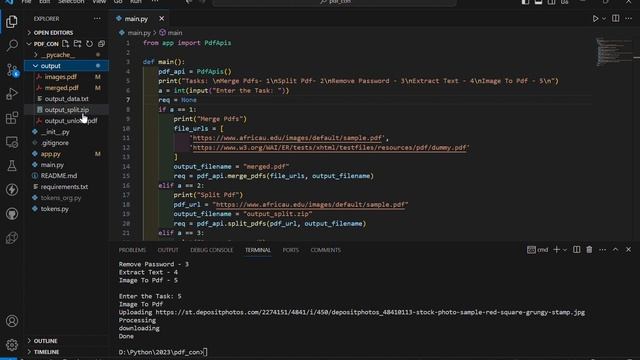Open the Thunder lightning bolt icon
The image size is (640, 360).
[12, 189]
